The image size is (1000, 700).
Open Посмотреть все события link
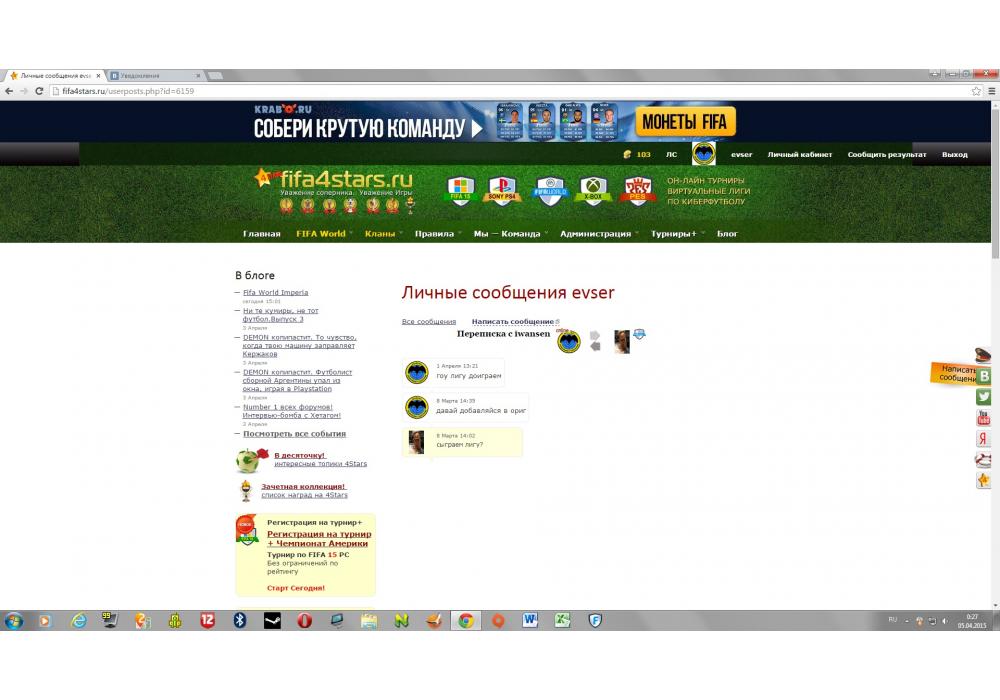coord(294,434)
